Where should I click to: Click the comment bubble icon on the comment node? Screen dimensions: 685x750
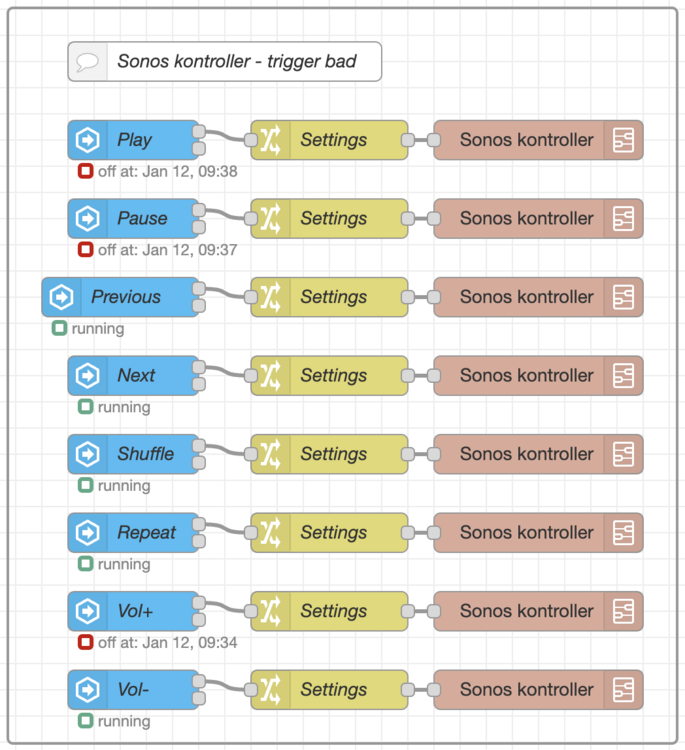click(x=88, y=62)
